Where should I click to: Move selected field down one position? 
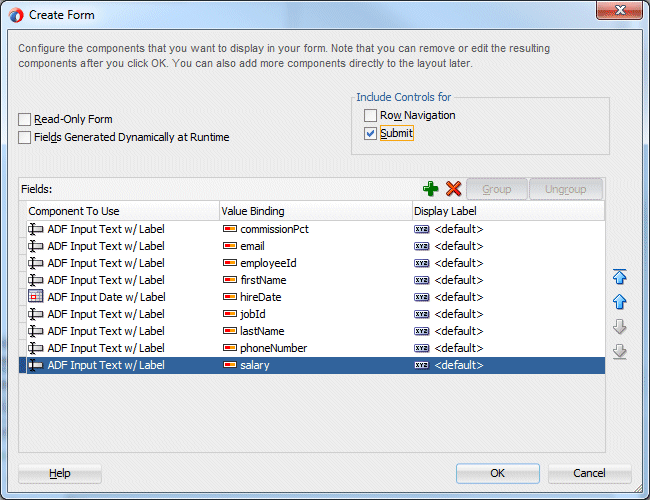pyautogui.click(x=619, y=327)
